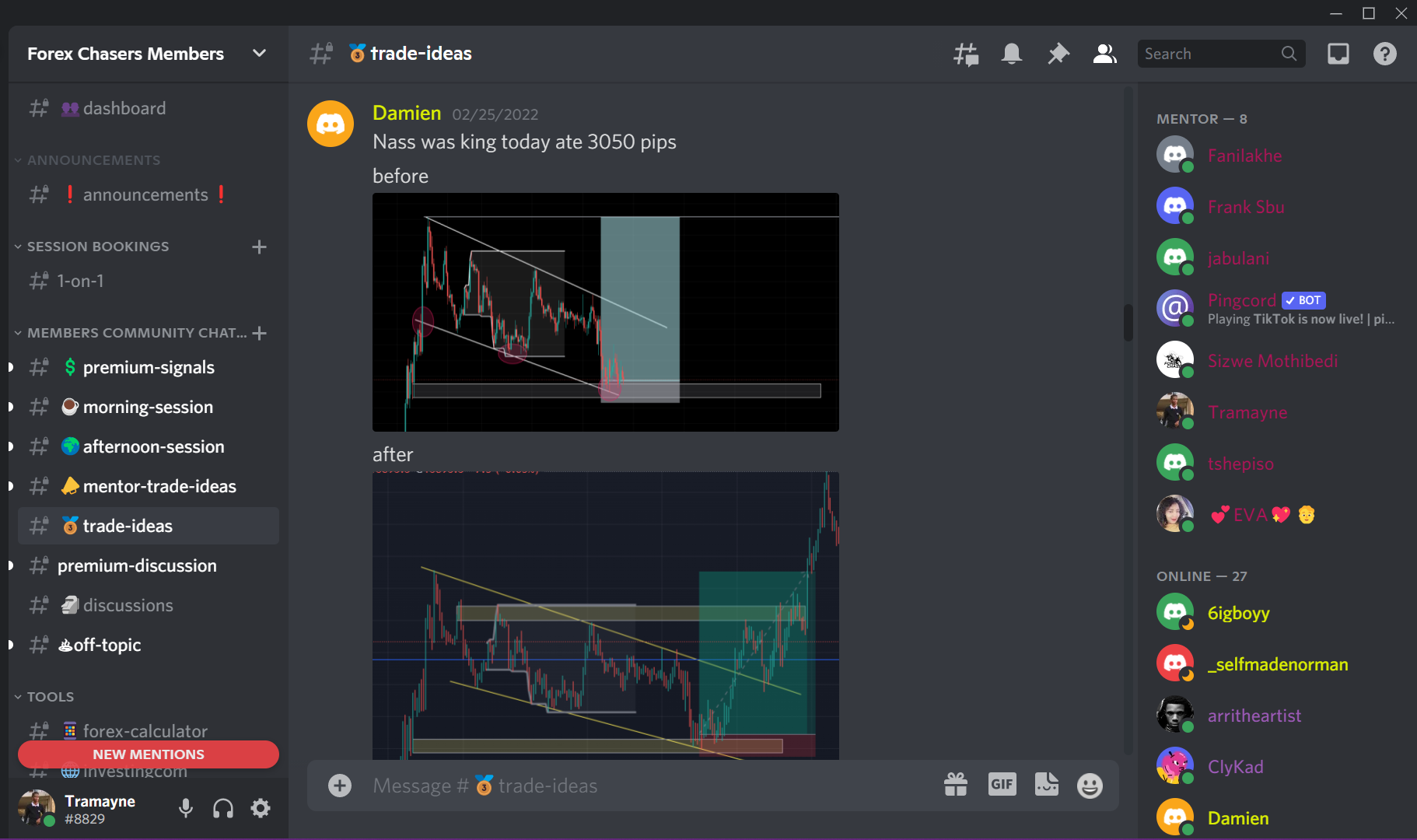Open the off-topic channel
1417x840 pixels.
point(148,645)
